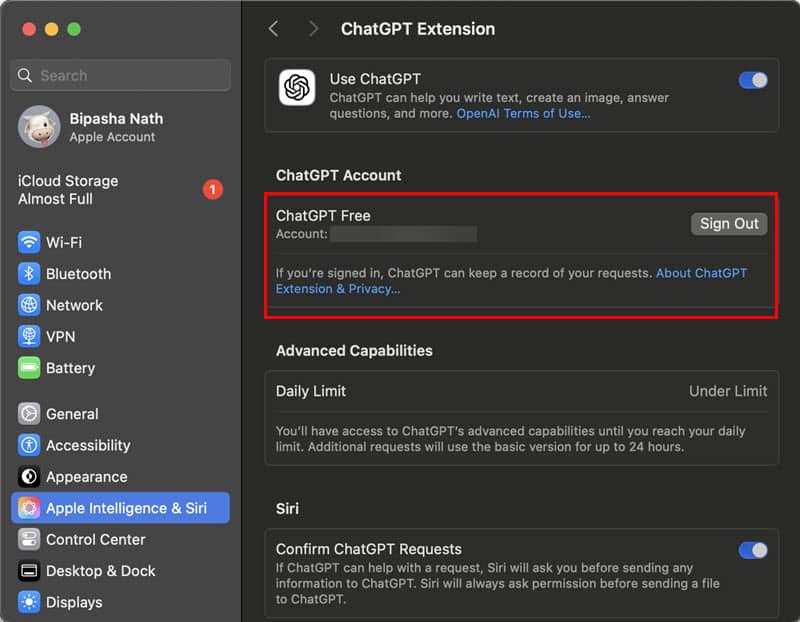Click the ChatGPT logo icon
Screen dimensions: 800x622
point(297,88)
